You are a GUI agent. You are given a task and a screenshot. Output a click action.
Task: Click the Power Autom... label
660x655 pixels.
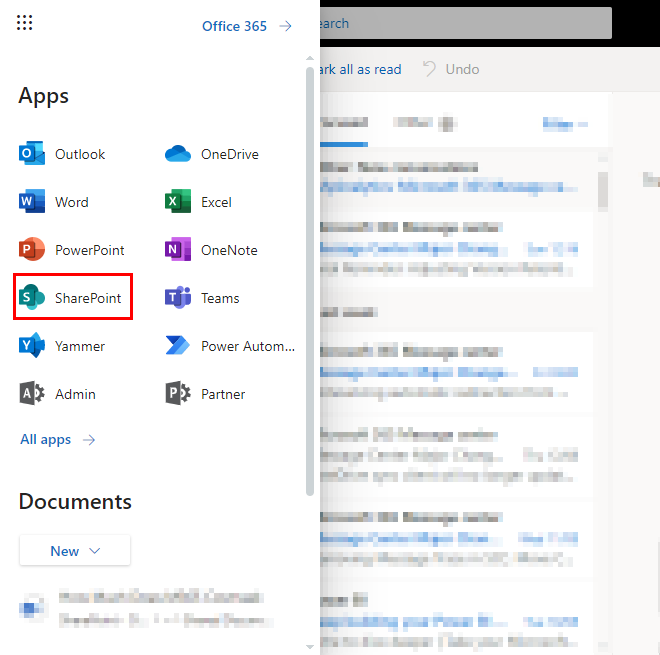coord(248,346)
